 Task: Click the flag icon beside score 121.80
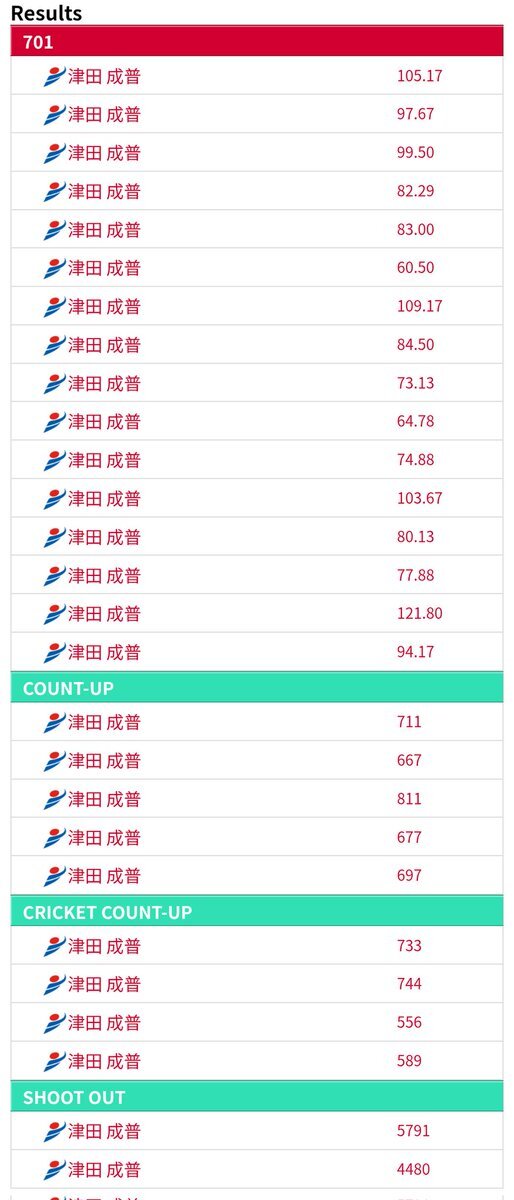tap(54, 614)
